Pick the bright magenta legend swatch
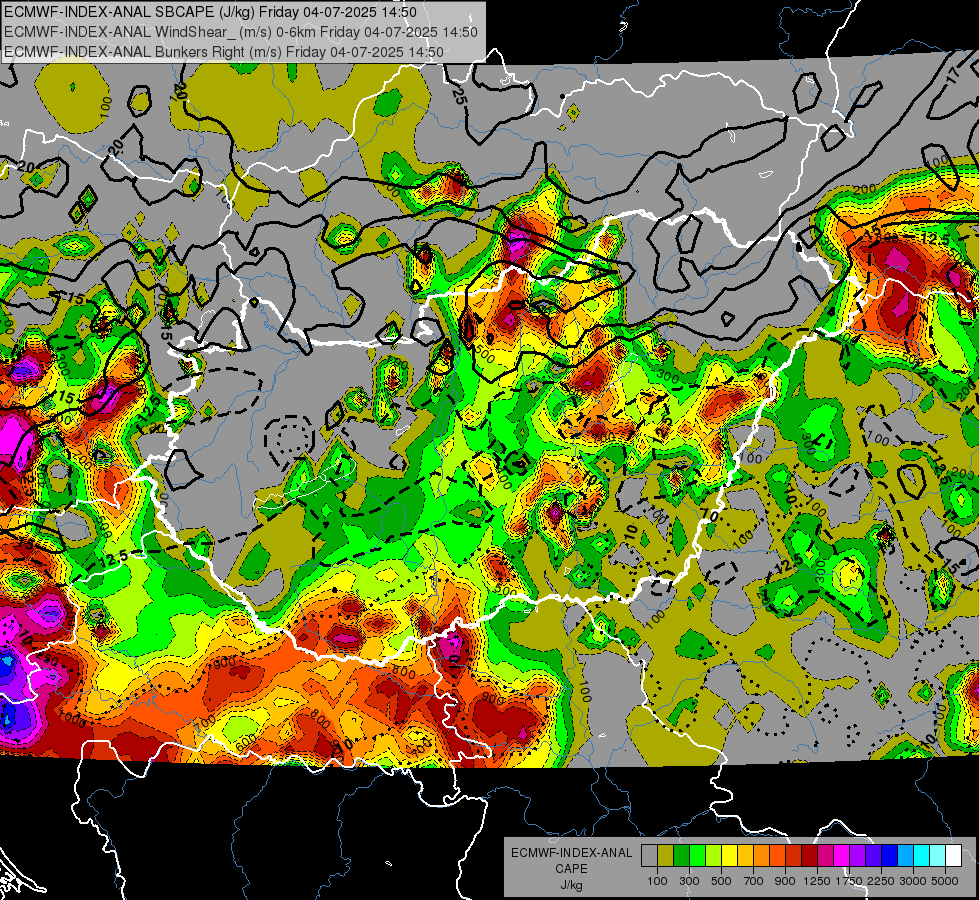 pyautogui.click(x=842, y=856)
